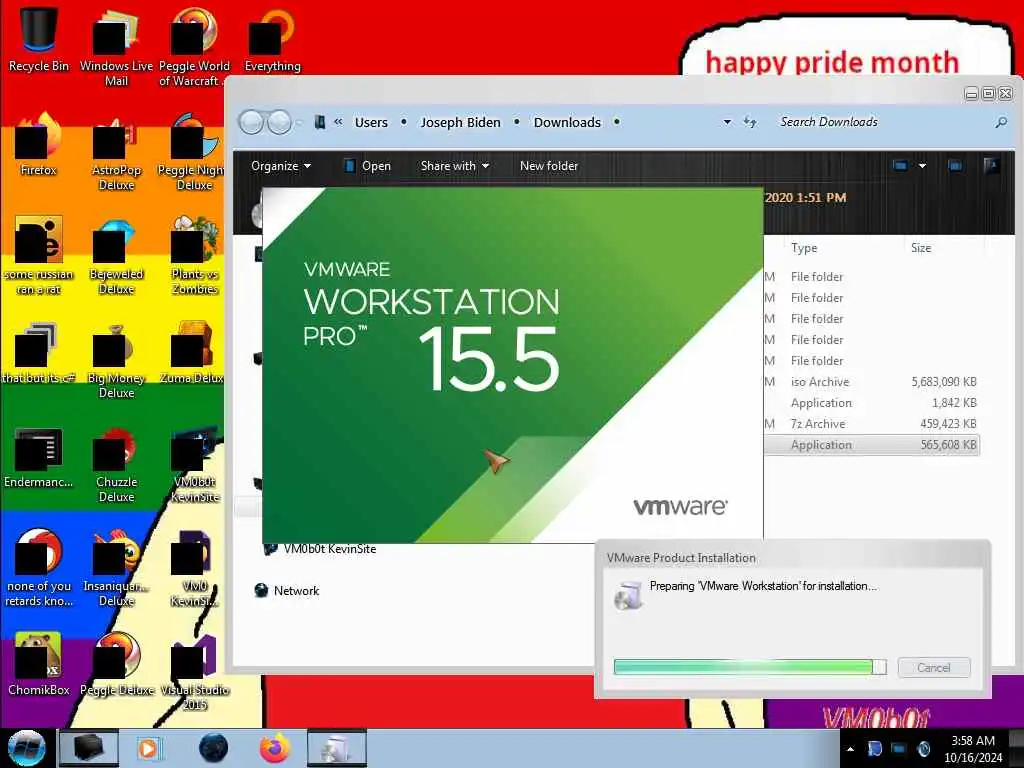Open 'some russian ran a rat' icon
The image size is (1024, 768).
click(x=39, y=255)
